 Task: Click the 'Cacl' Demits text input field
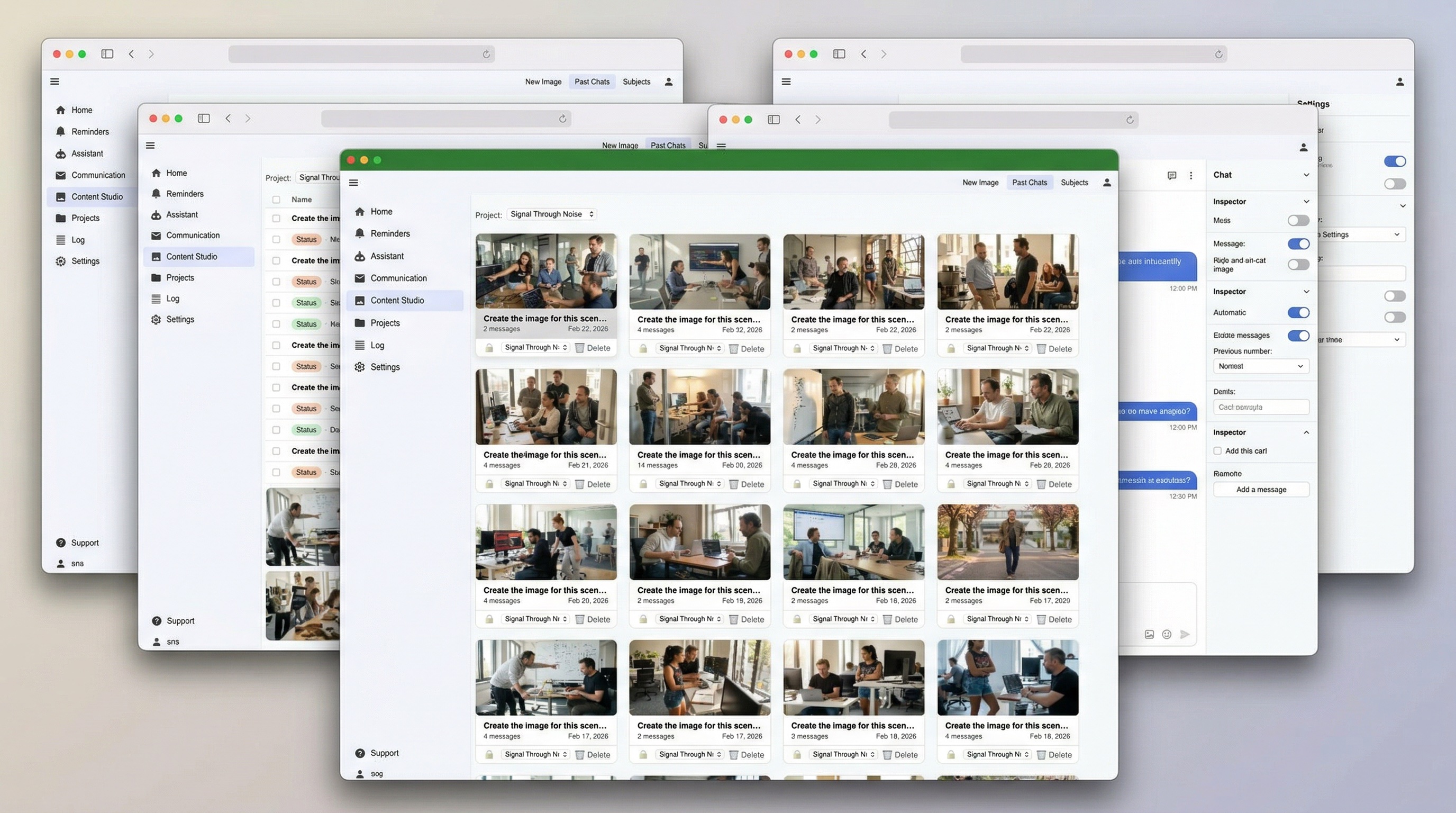1260,407
